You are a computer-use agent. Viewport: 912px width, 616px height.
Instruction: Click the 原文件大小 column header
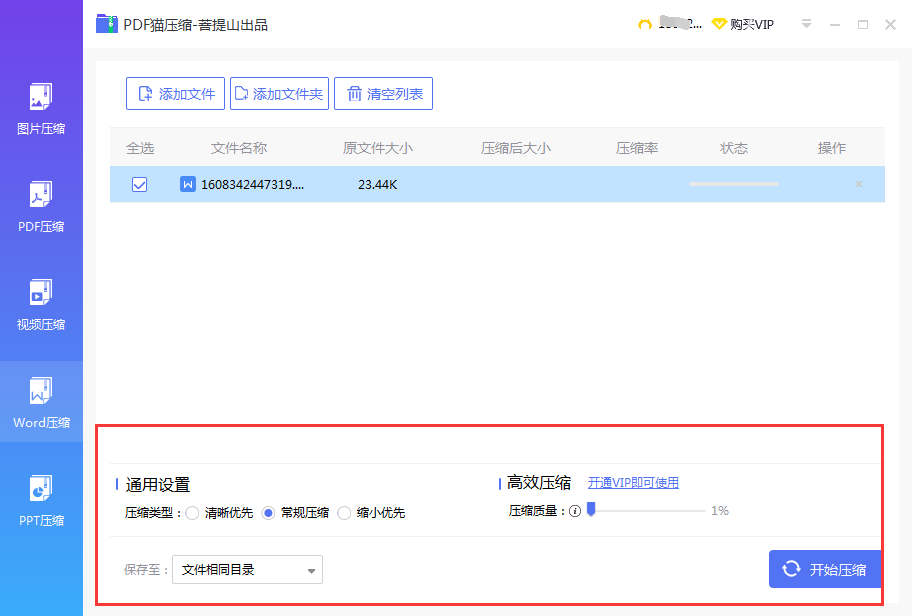378,148
